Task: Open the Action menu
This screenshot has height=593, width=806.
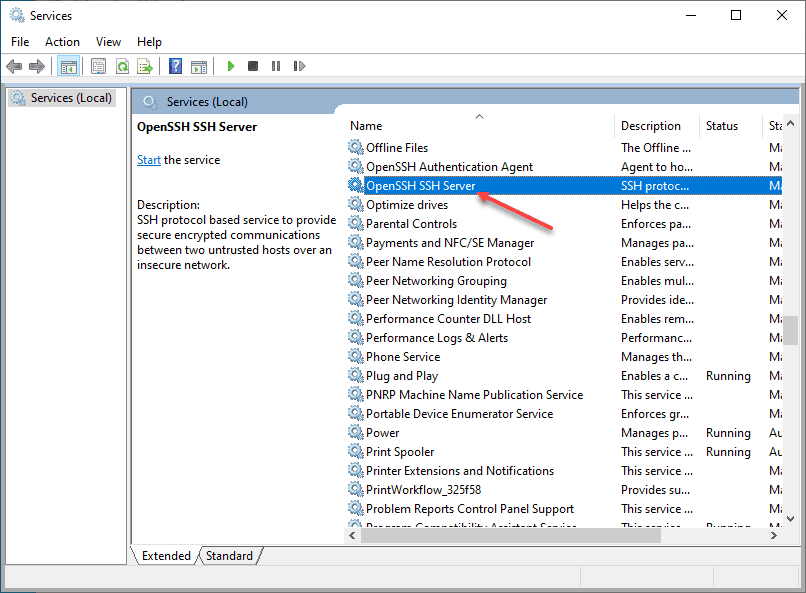Action: point(62,42)
